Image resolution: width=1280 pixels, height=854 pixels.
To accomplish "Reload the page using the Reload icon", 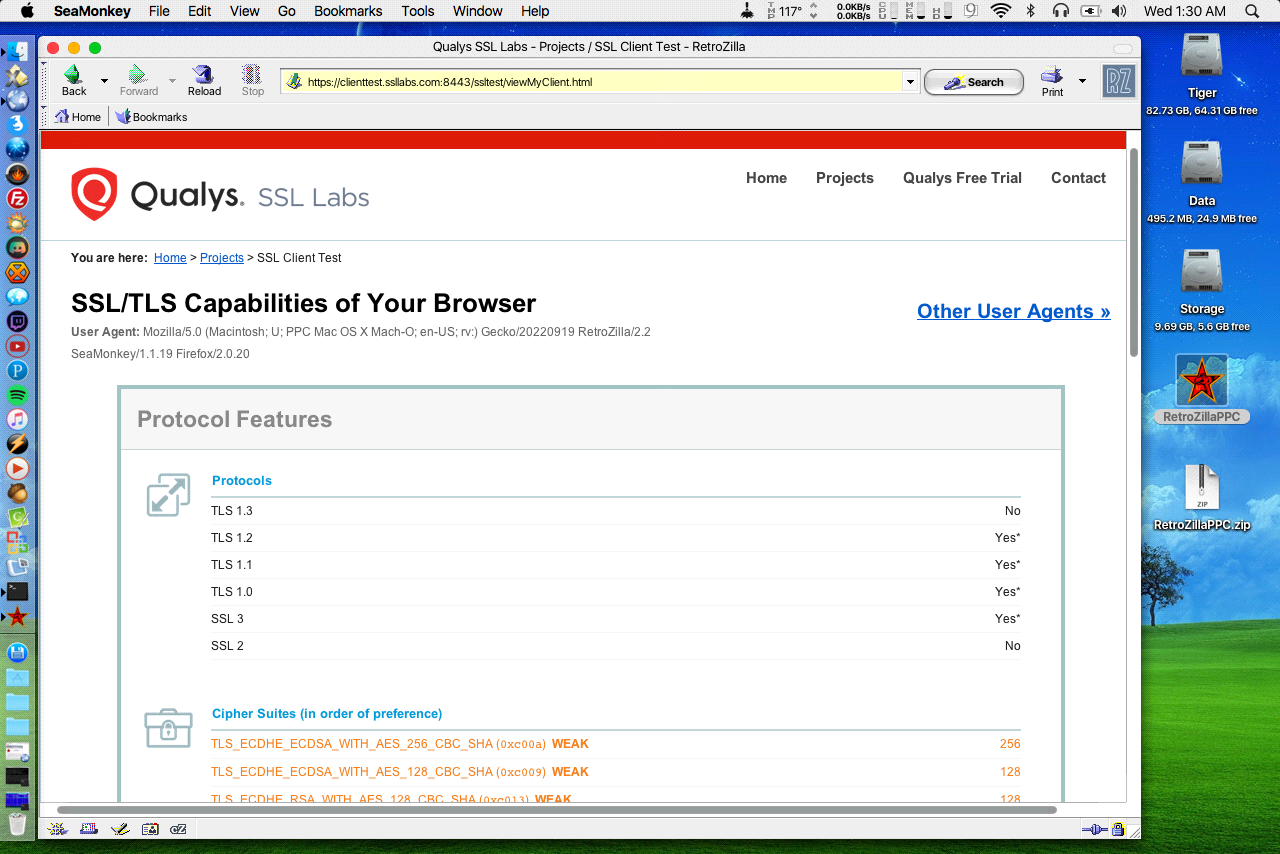I will (x=204, y=74).
